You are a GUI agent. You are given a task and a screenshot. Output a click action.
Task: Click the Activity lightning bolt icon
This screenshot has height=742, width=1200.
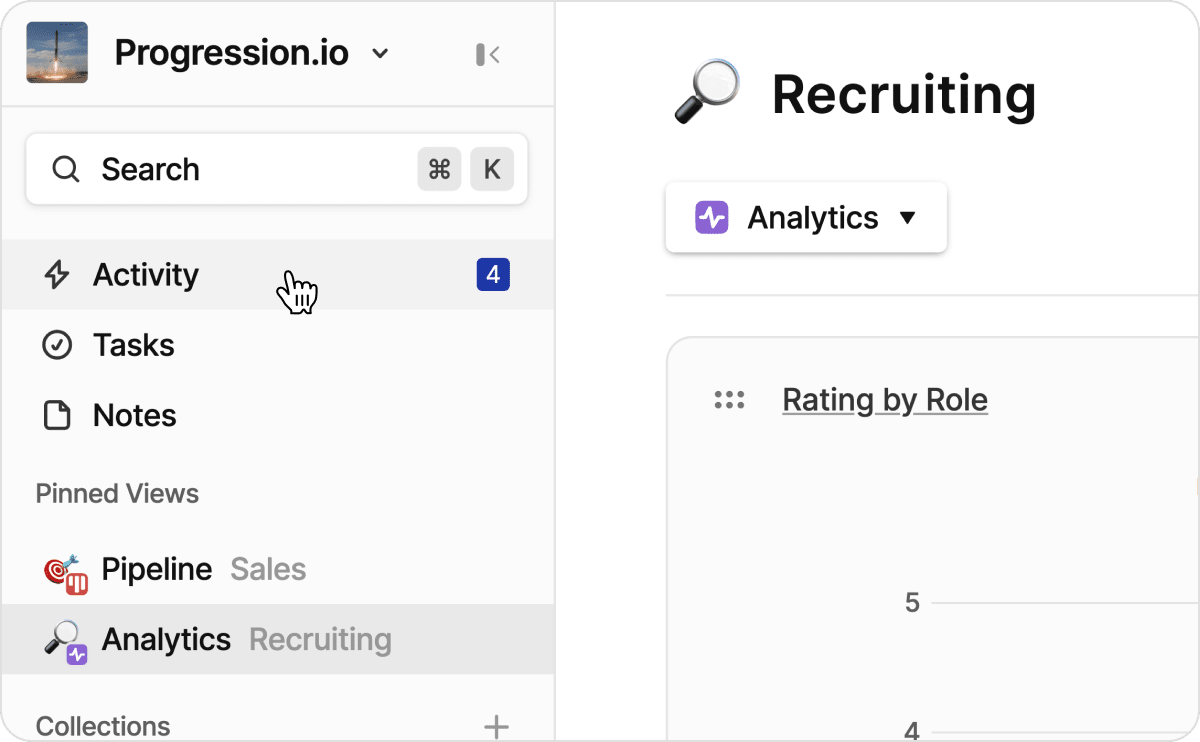pyautogui.click(x=57, y=274)
